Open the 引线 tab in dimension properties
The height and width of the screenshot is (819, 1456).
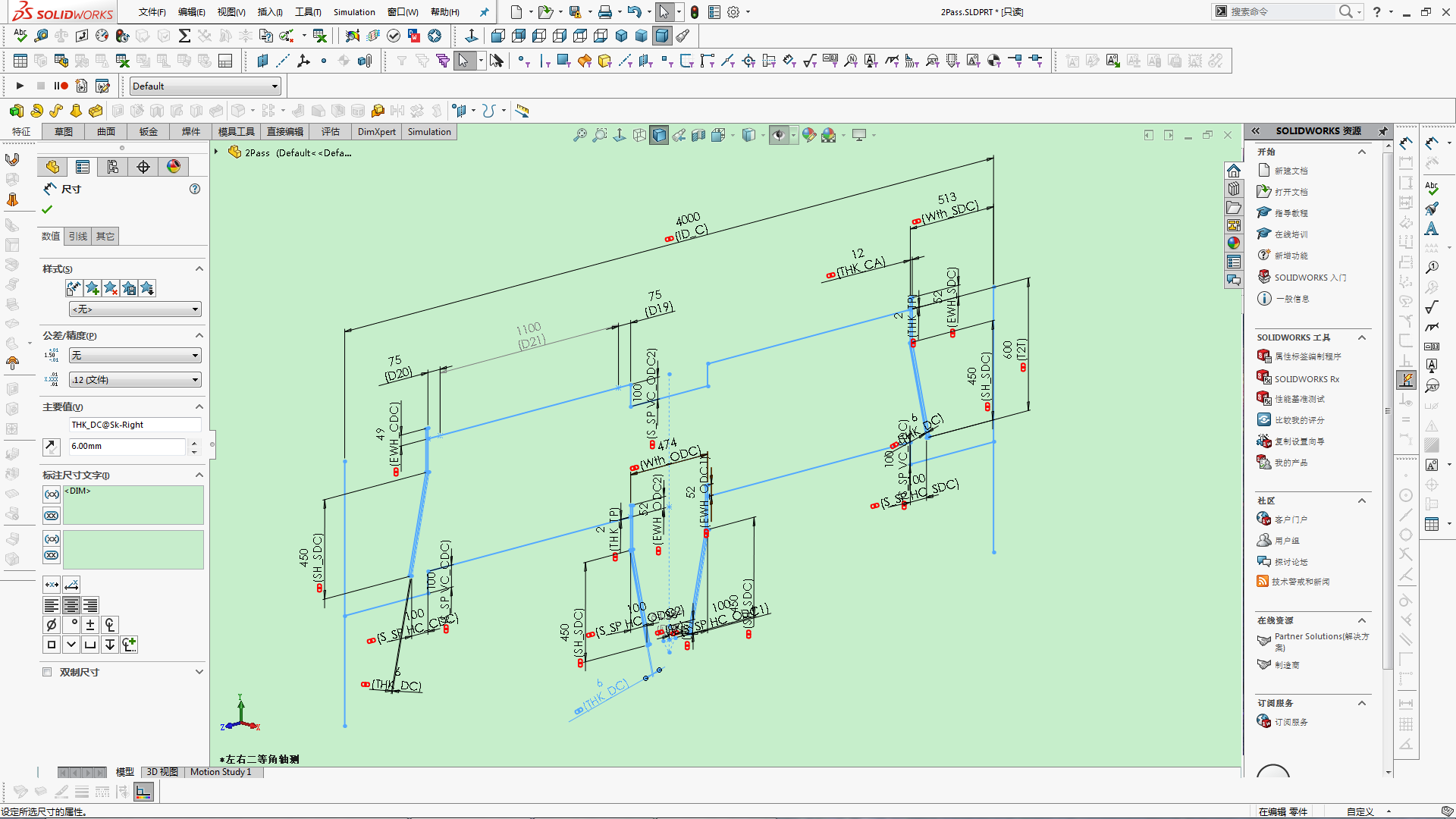coord(78,237)
